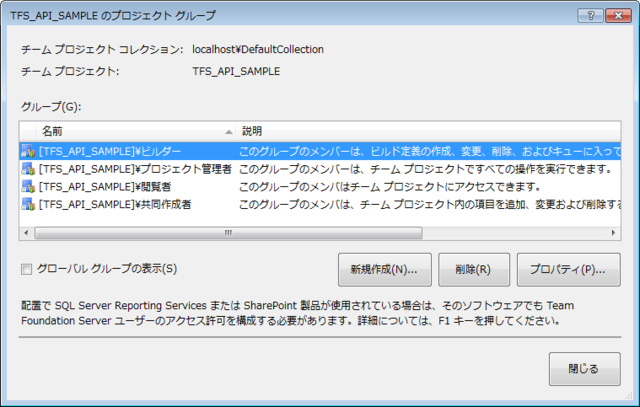Viewport: 640px width, 407px height.
Task: Click description ending プロジェクトにアクセスできます。
Action: point(390,187)
